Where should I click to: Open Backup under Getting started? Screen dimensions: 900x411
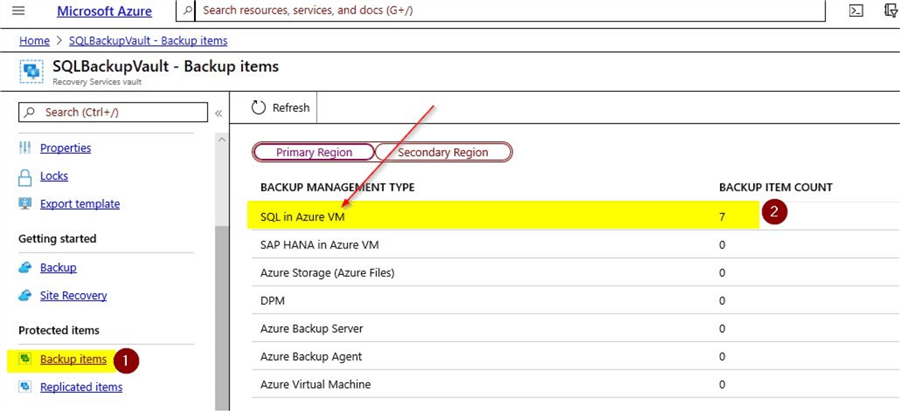58,267
